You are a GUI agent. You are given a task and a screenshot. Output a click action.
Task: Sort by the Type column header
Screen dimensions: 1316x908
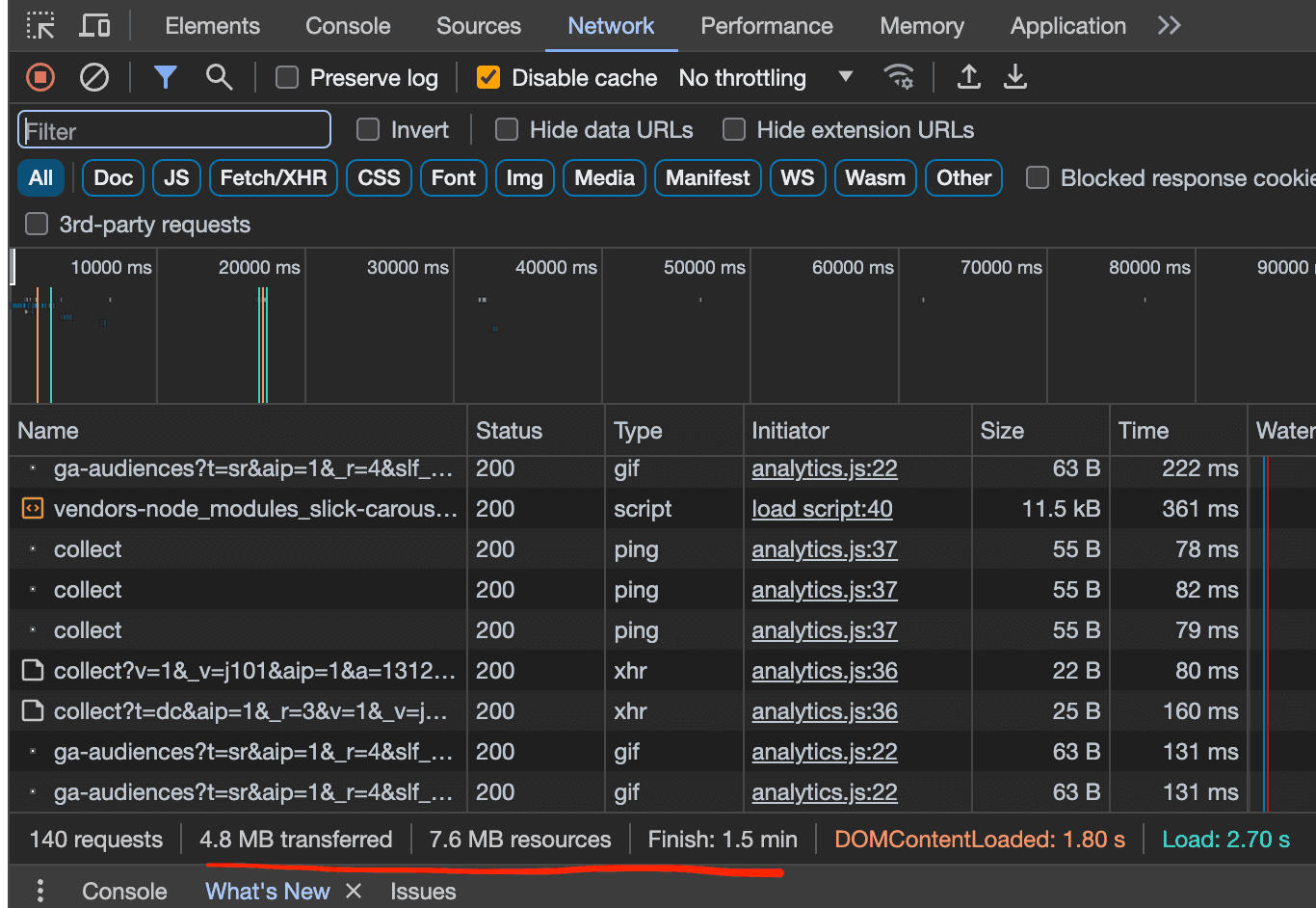[x=674, y=431]
